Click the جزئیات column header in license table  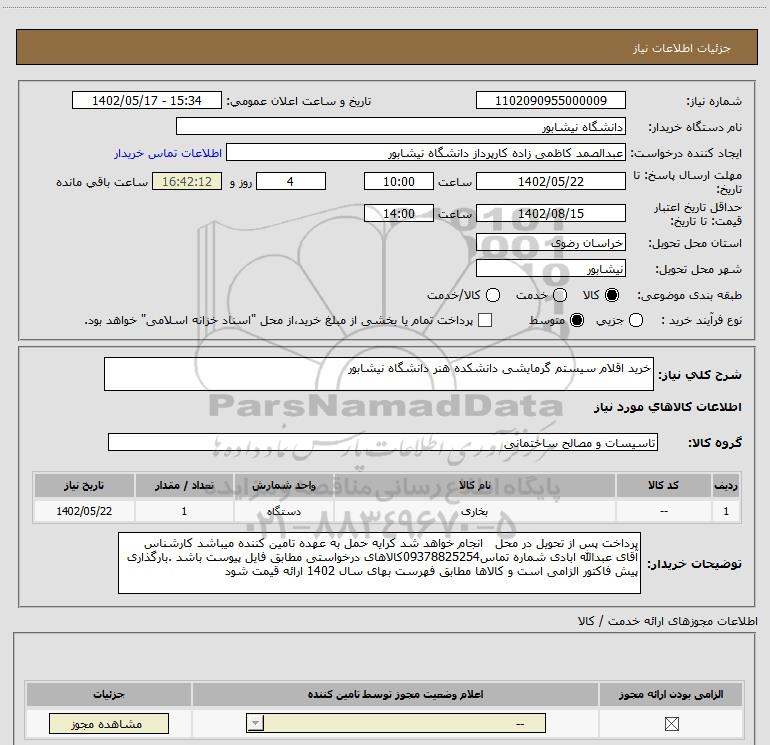[109, 694]
